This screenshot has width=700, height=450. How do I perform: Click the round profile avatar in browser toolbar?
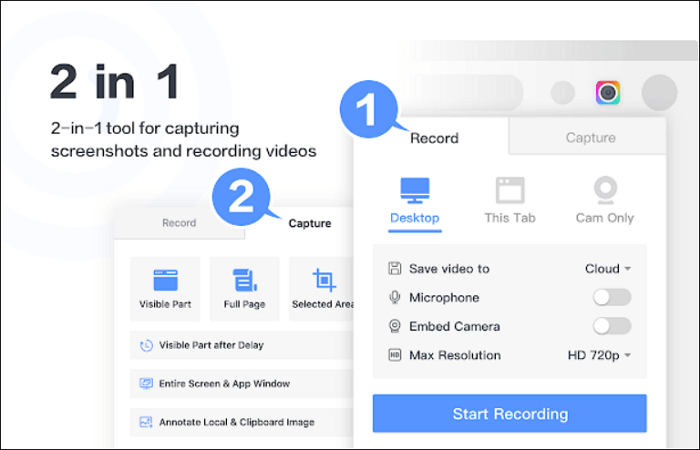point(659,93)
